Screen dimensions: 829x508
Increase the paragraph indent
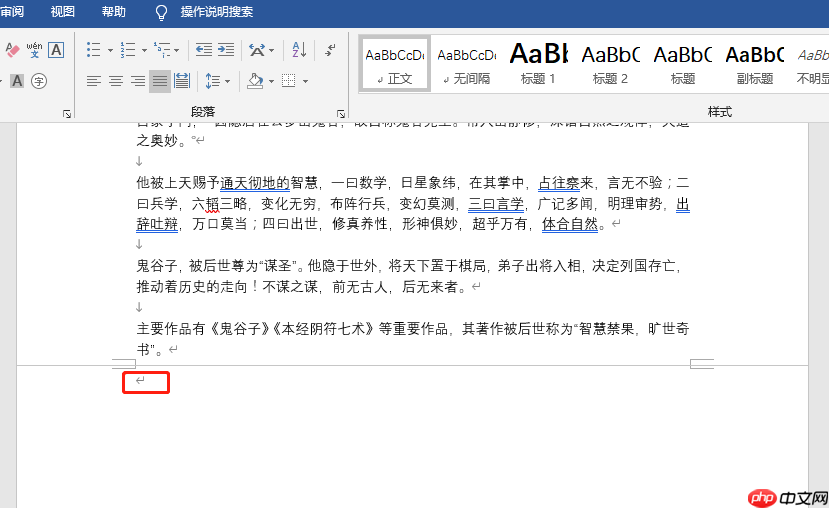coord(226,50)
